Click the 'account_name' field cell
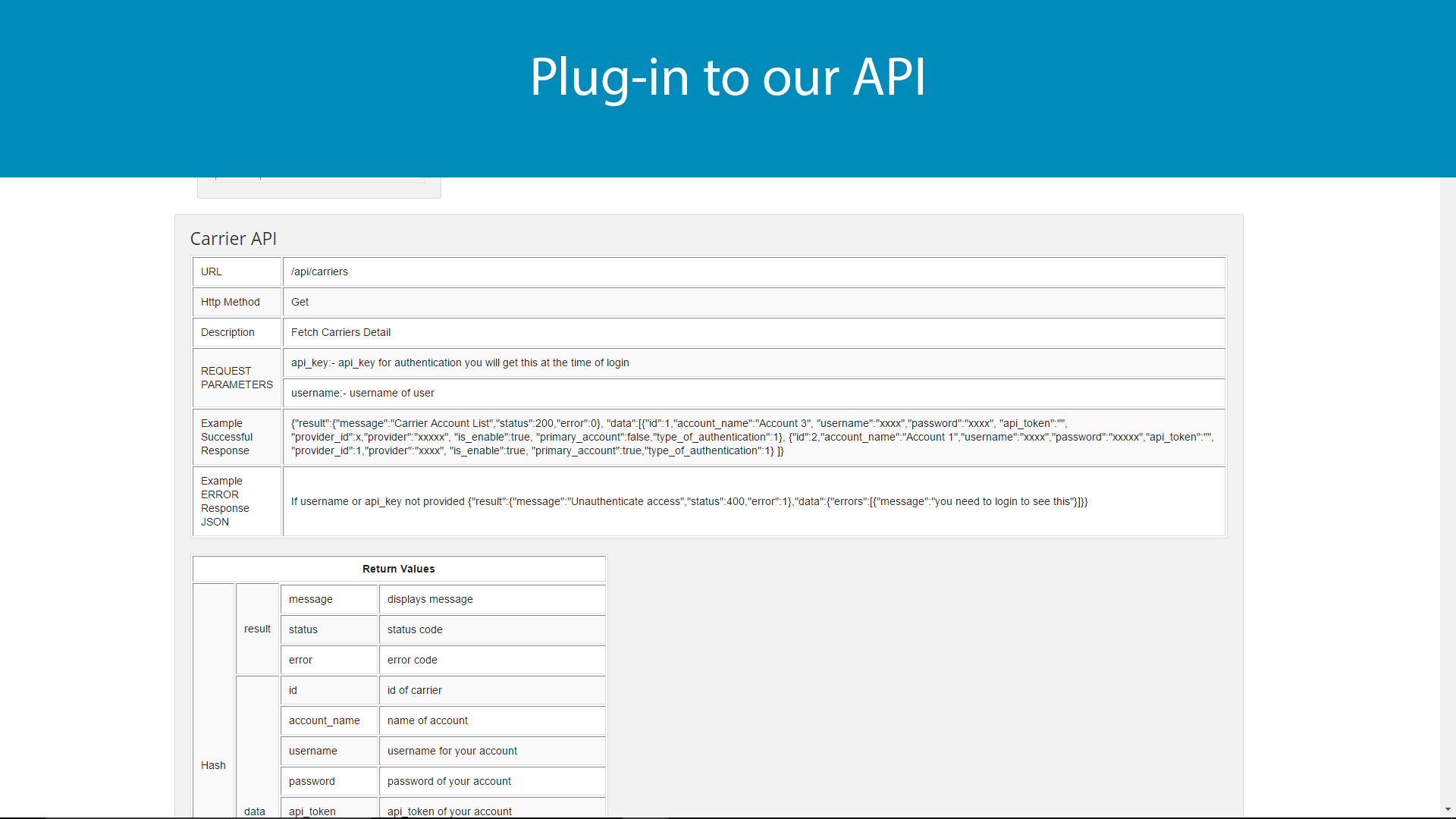1456x819 pixels. [325, 720]
